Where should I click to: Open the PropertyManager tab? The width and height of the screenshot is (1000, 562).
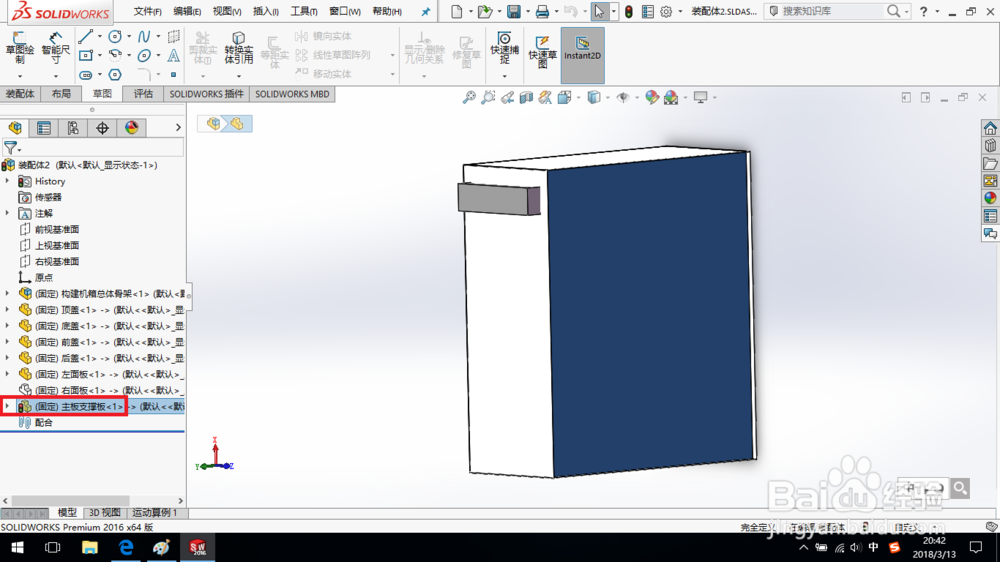44,128
